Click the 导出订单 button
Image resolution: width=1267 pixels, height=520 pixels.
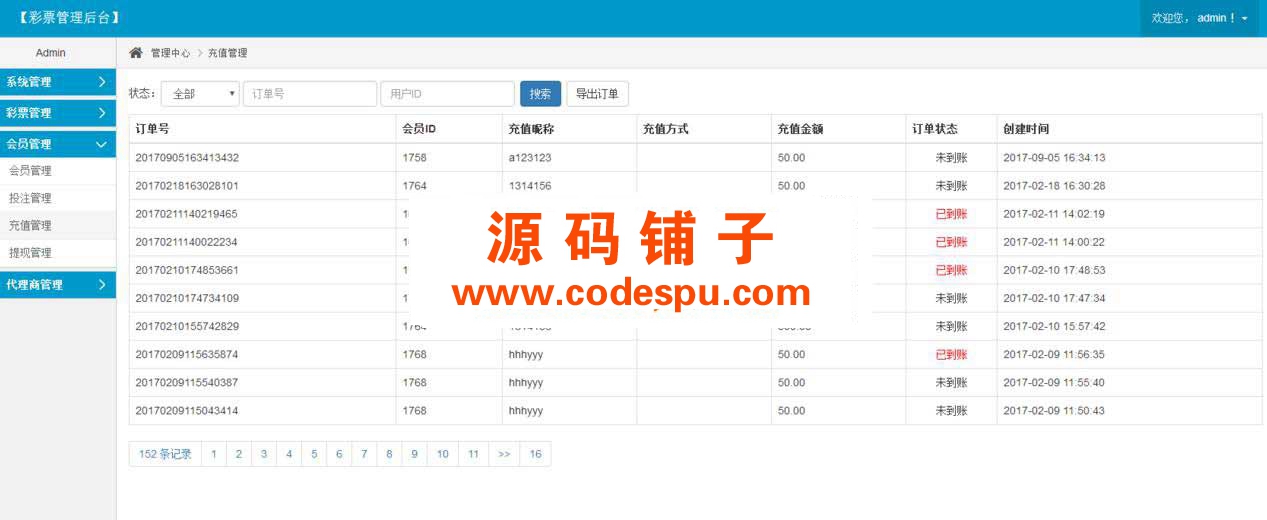click(x=598, y=94)
